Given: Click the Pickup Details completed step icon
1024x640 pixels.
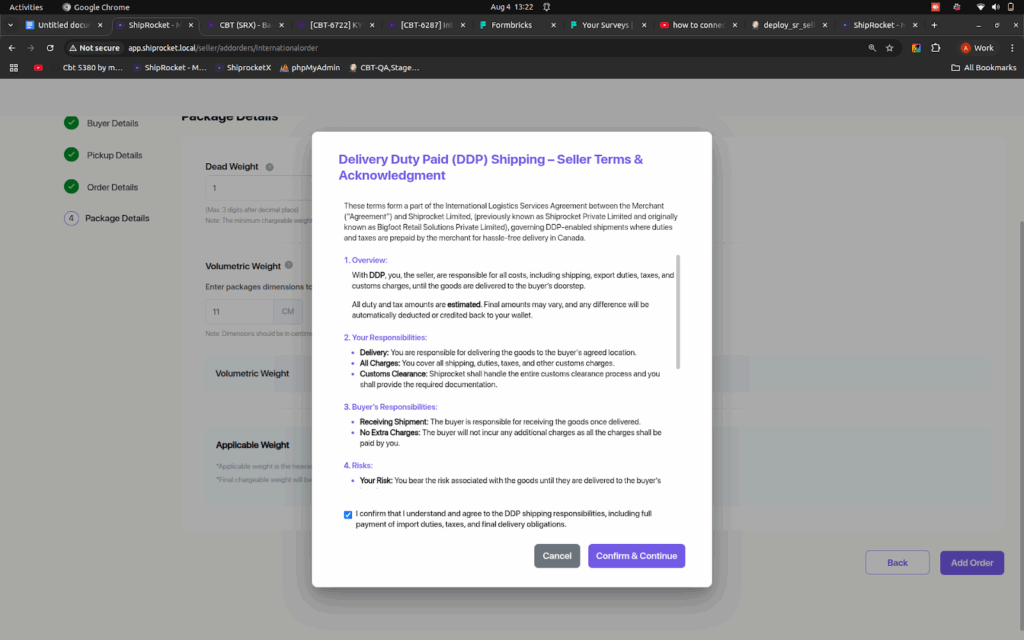Looking at the screenshot, I should pos(71,155).
